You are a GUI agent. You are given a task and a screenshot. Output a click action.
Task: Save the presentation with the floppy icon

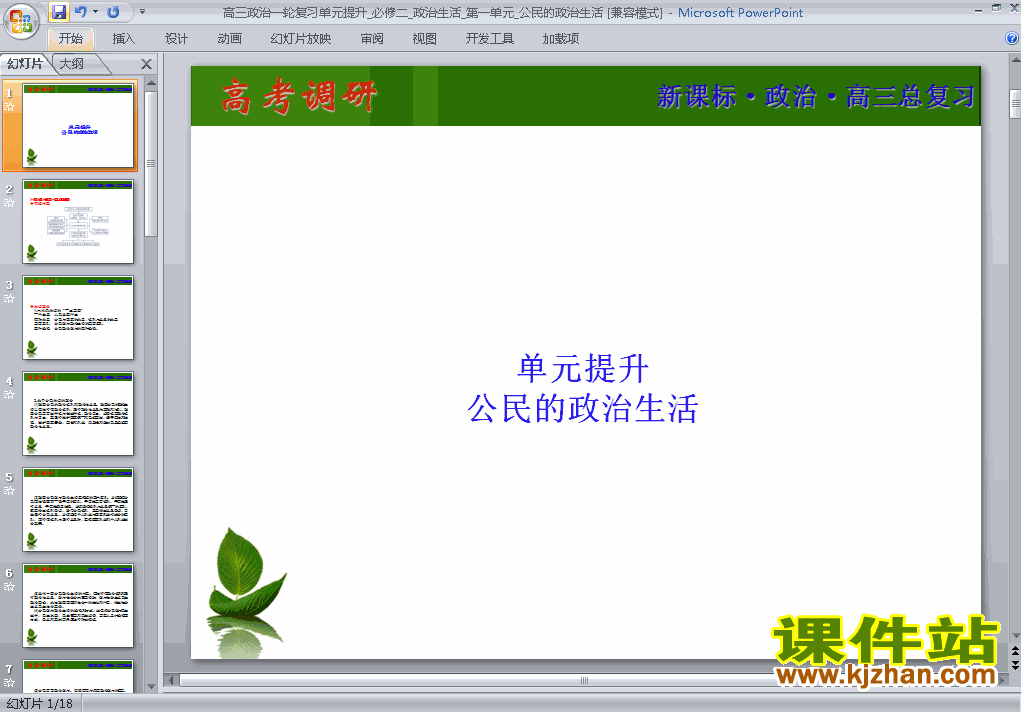tap(59, 12)
